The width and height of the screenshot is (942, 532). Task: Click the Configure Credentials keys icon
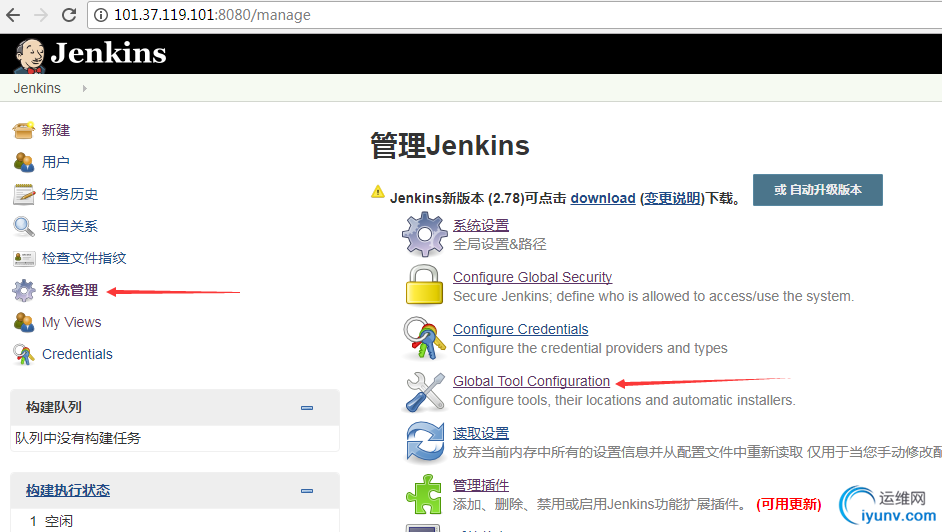point(424,338)
